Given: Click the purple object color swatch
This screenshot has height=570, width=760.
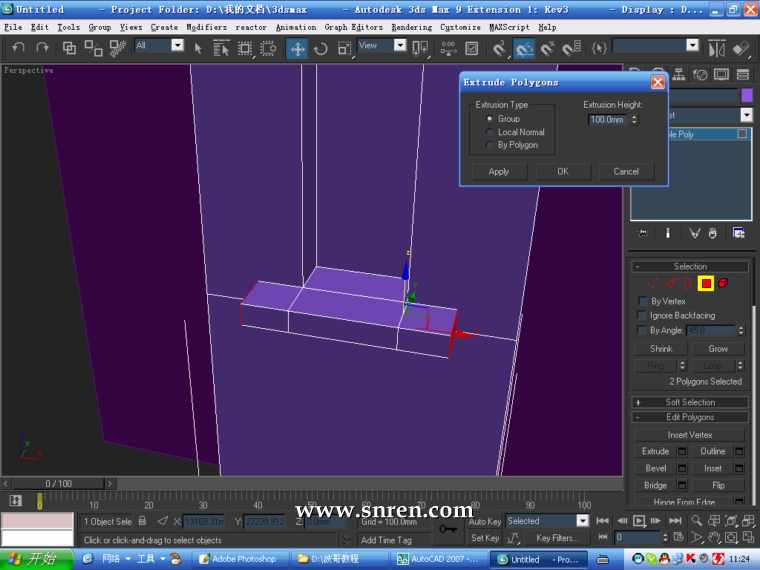Looking at the screenshot, I should 746,95.
